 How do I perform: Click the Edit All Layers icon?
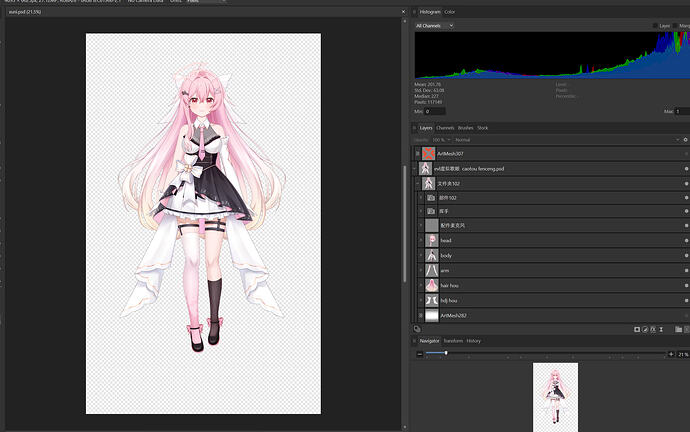(x=417, y=329)
